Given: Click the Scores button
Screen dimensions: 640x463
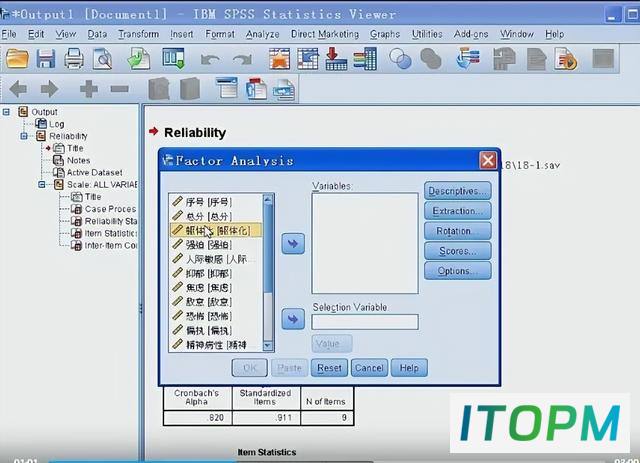Looking at the screenshot, I should pos(458,251).
